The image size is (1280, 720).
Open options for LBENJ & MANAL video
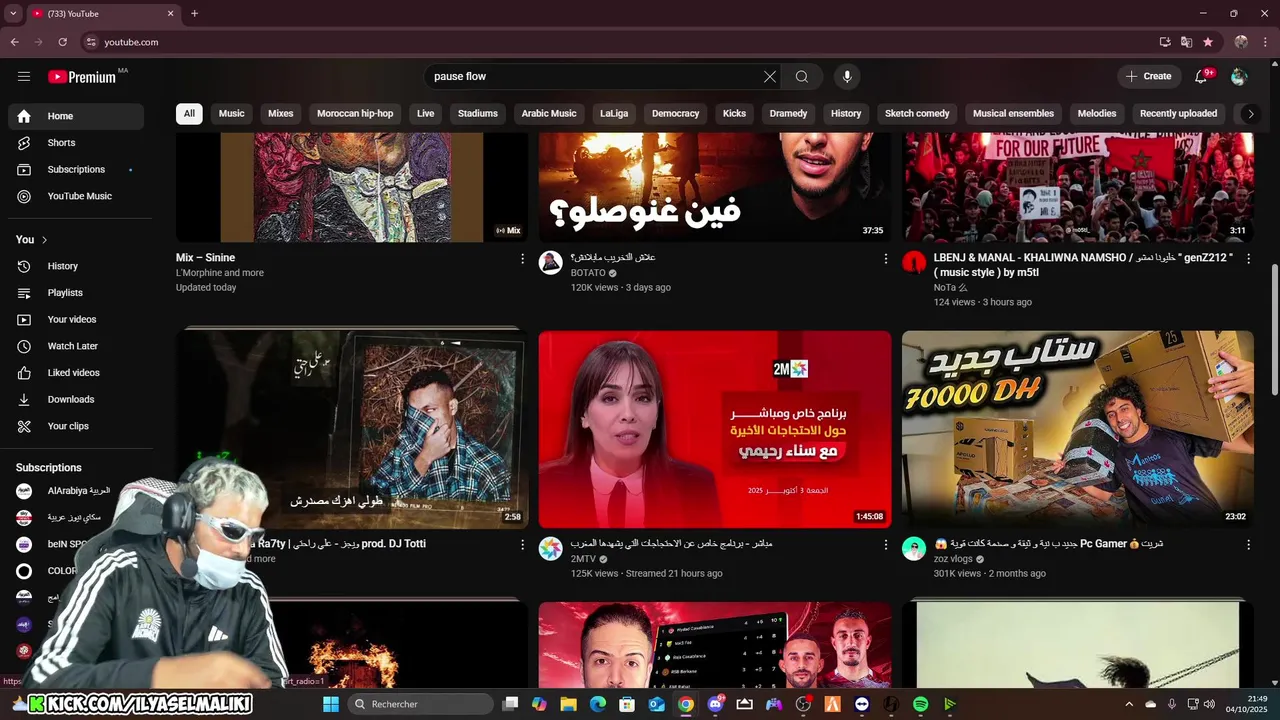pos(1248,259)
